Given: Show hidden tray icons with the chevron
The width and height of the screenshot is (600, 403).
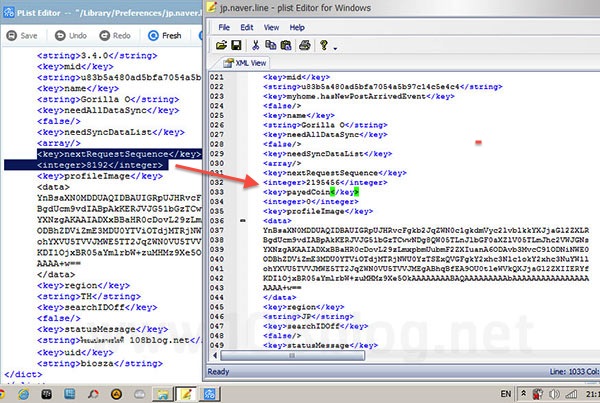Looking at the screenshot, I should [523, 394].
